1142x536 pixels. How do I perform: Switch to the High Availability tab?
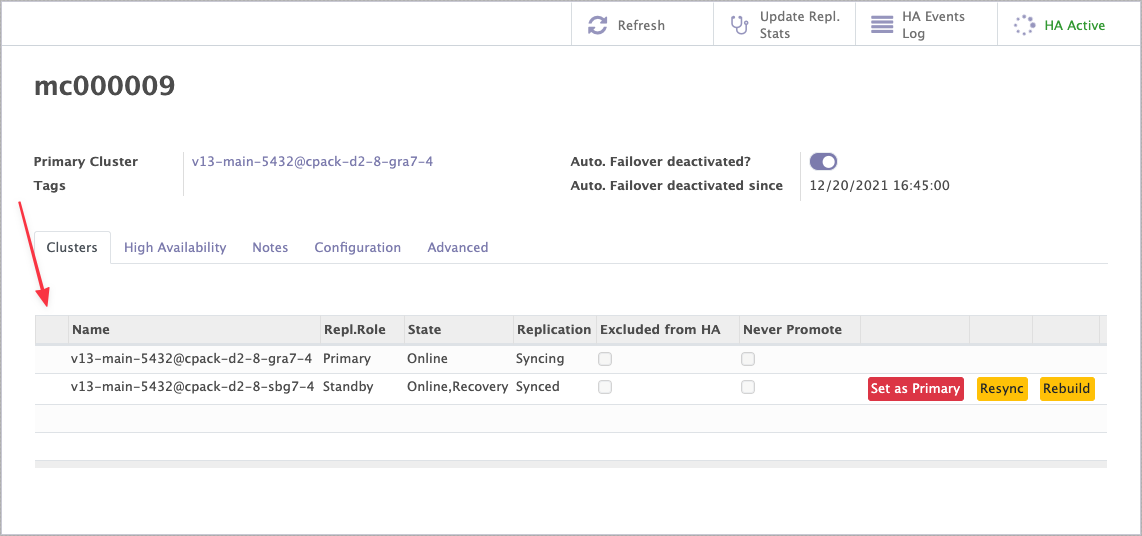[175, 247]
